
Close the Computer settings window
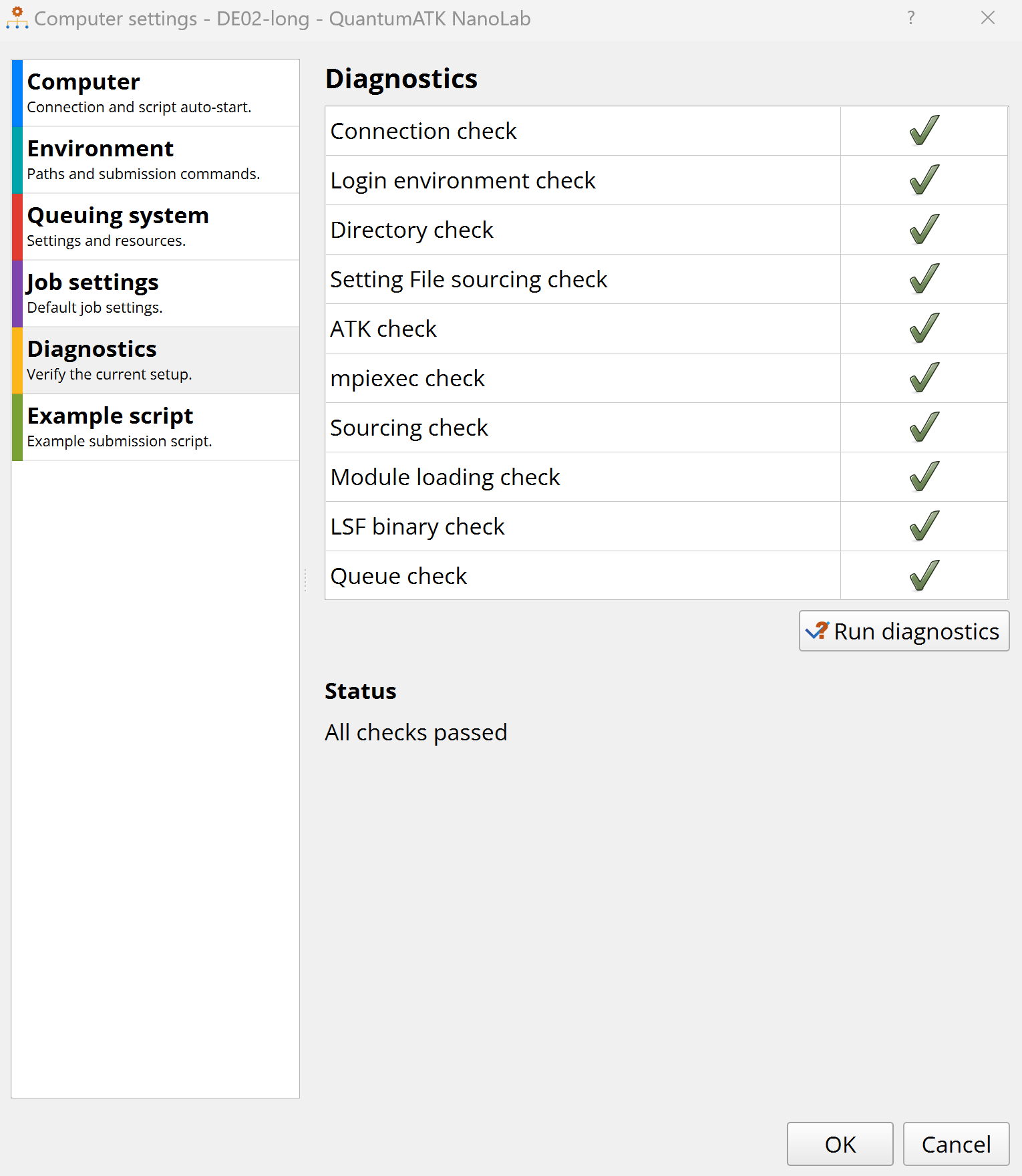click(988, 18)
